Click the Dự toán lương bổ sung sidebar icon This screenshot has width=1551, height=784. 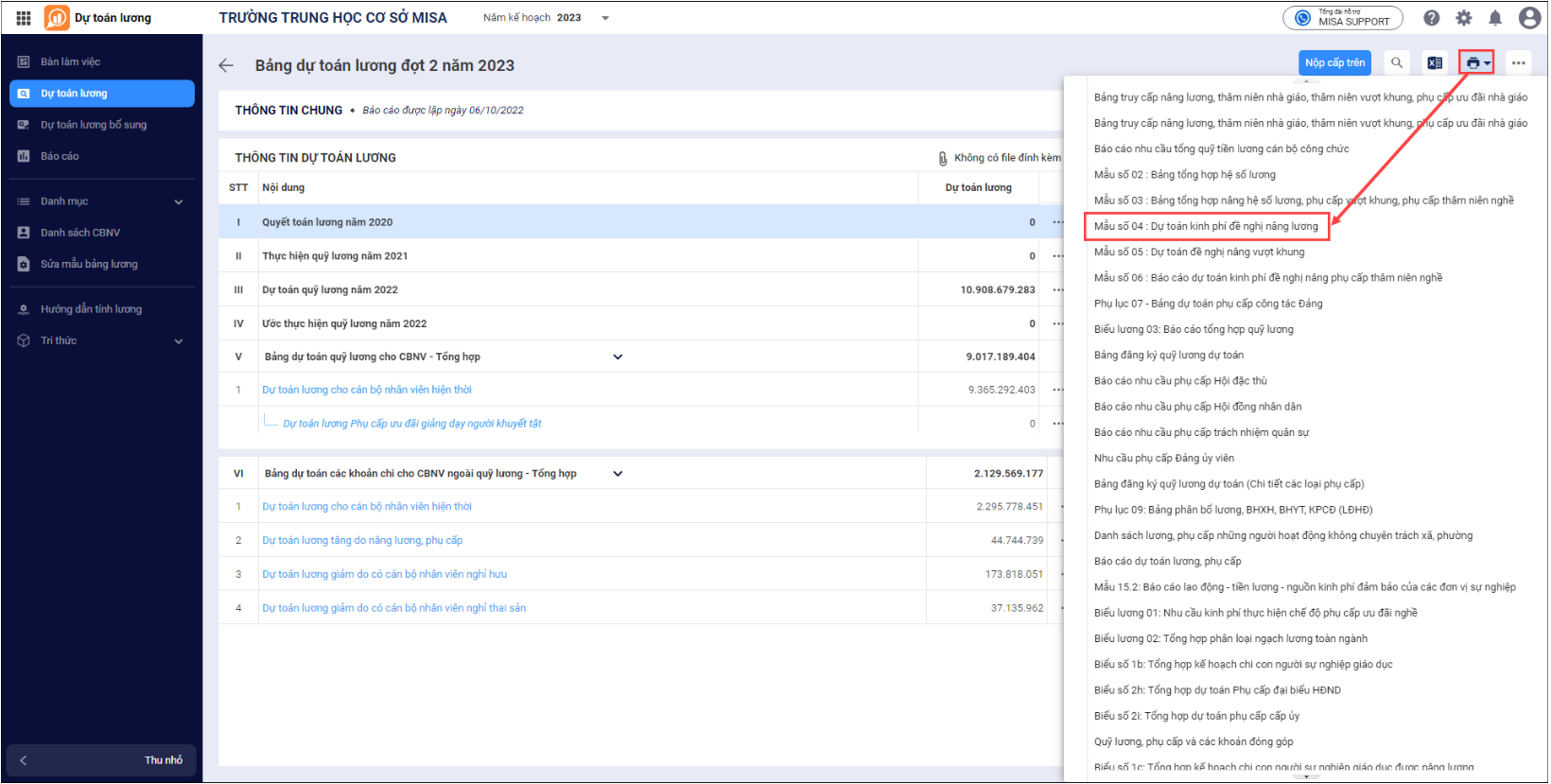click(x=24, y=125)
